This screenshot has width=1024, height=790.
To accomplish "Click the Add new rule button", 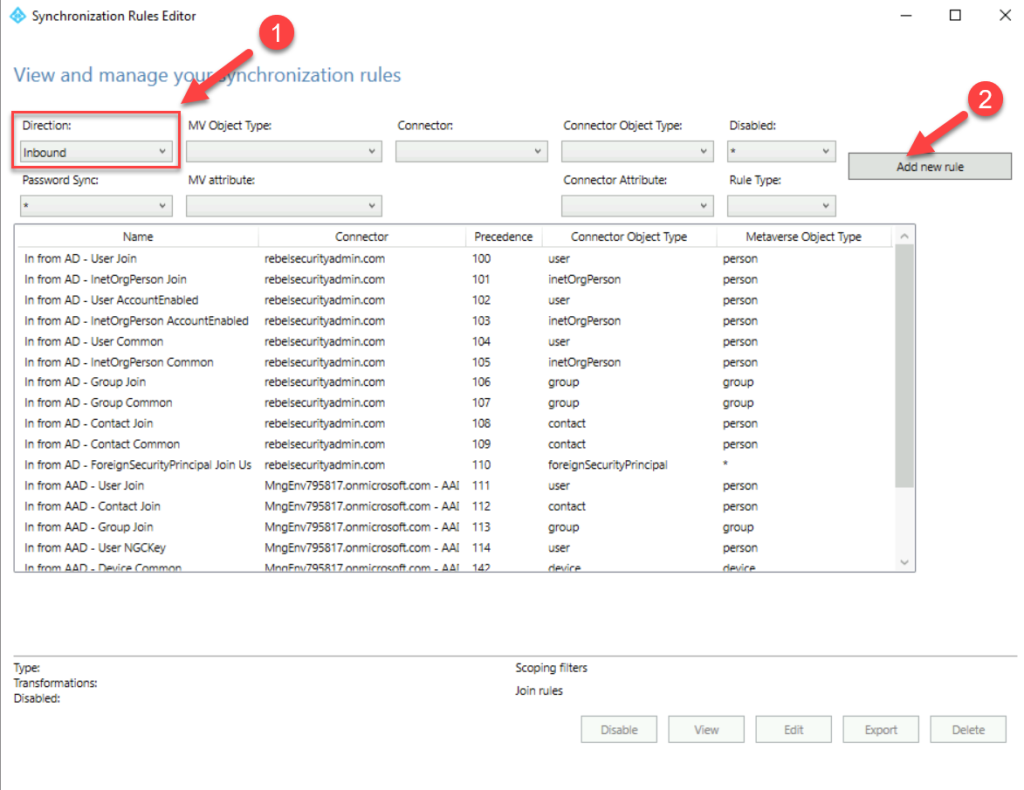I will click(x=928, y=166).
